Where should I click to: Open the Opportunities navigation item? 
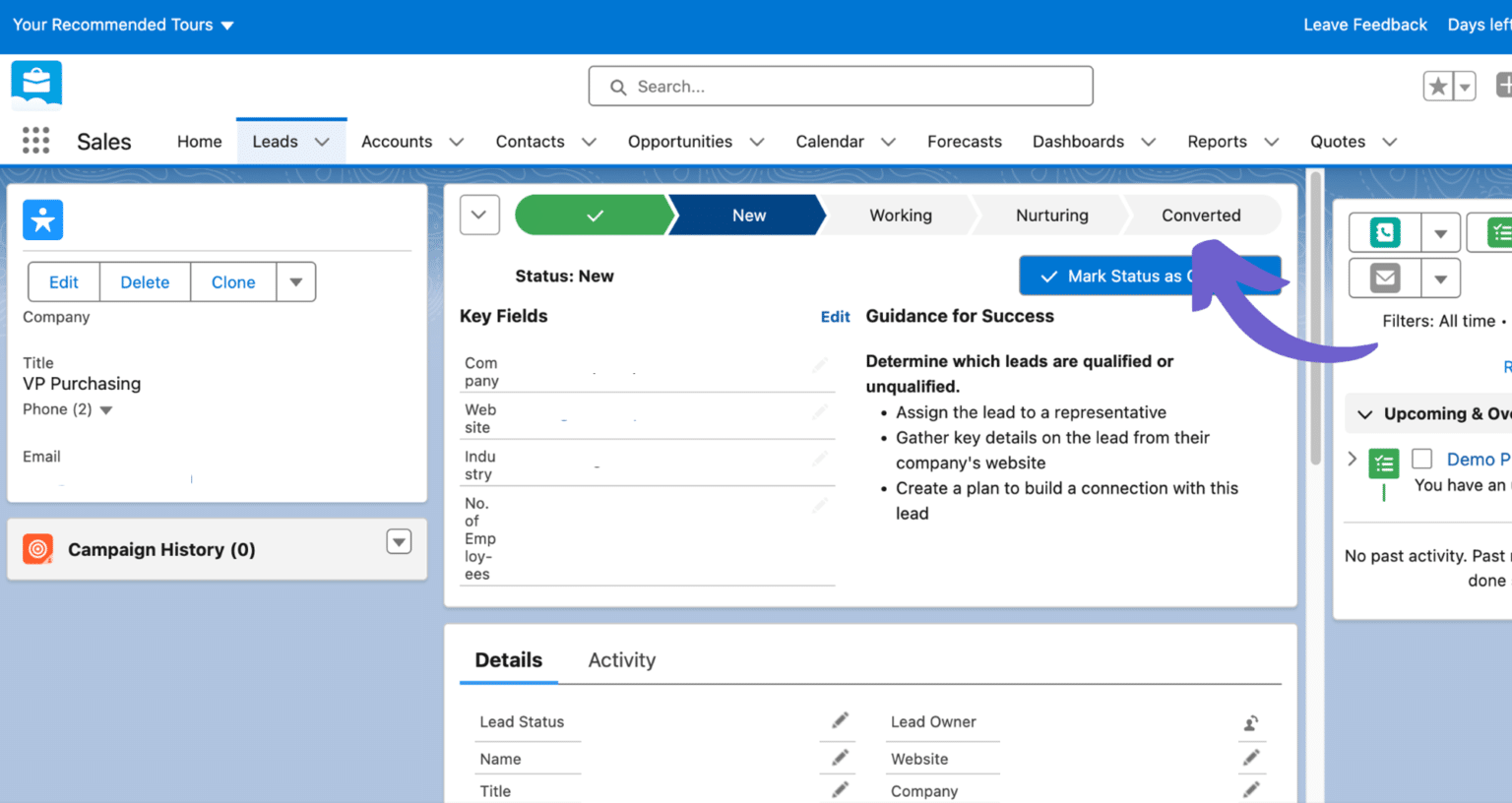pyautogui.click(x=680, y=141)
